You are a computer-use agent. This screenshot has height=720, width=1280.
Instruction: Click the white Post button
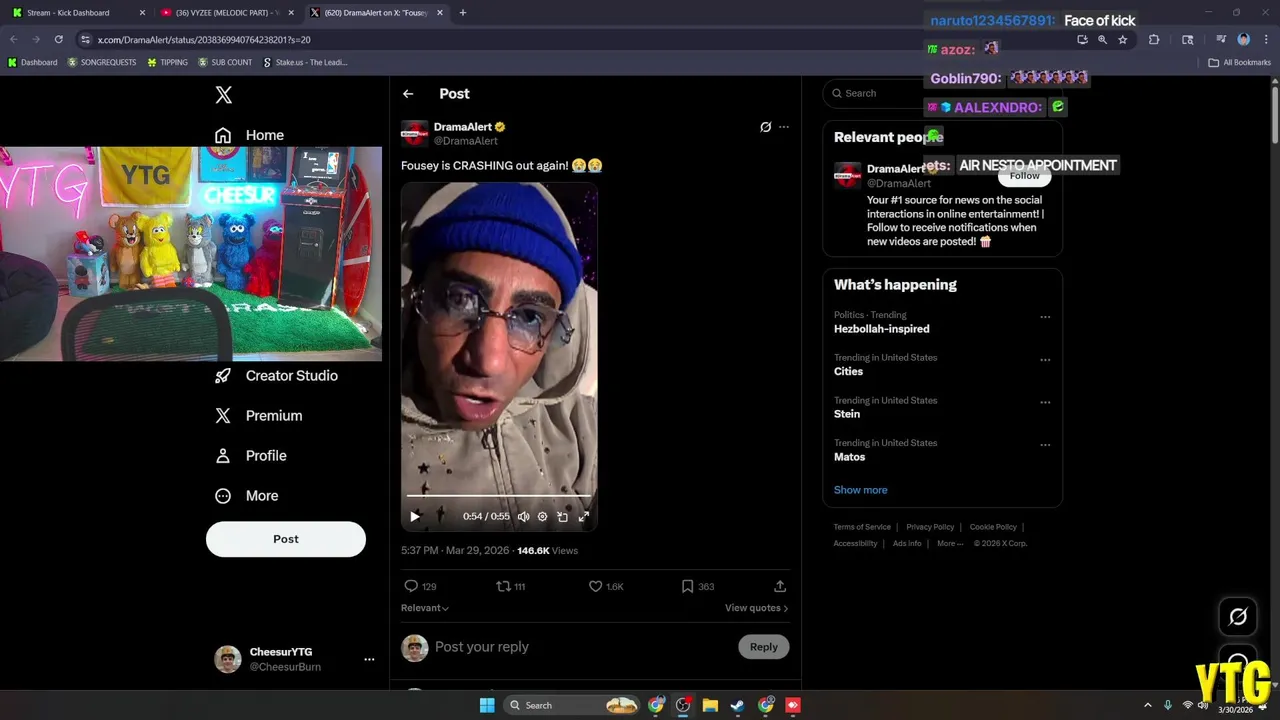tap(286, 539)
